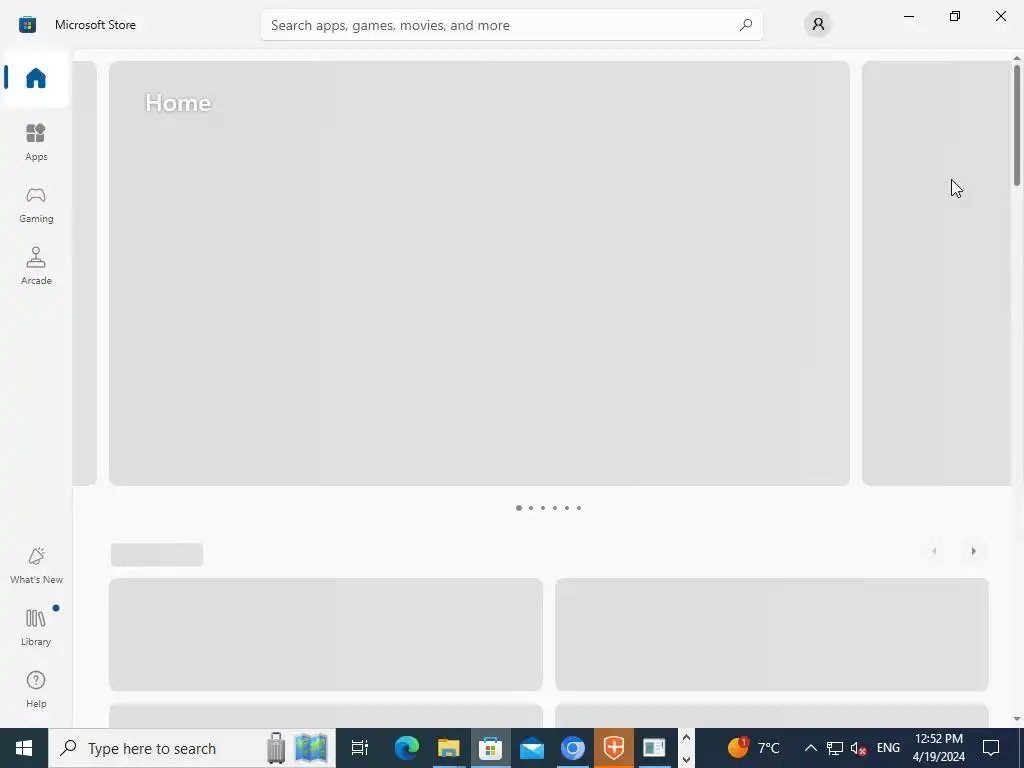Select the second carousel page dot

(531, 507)
